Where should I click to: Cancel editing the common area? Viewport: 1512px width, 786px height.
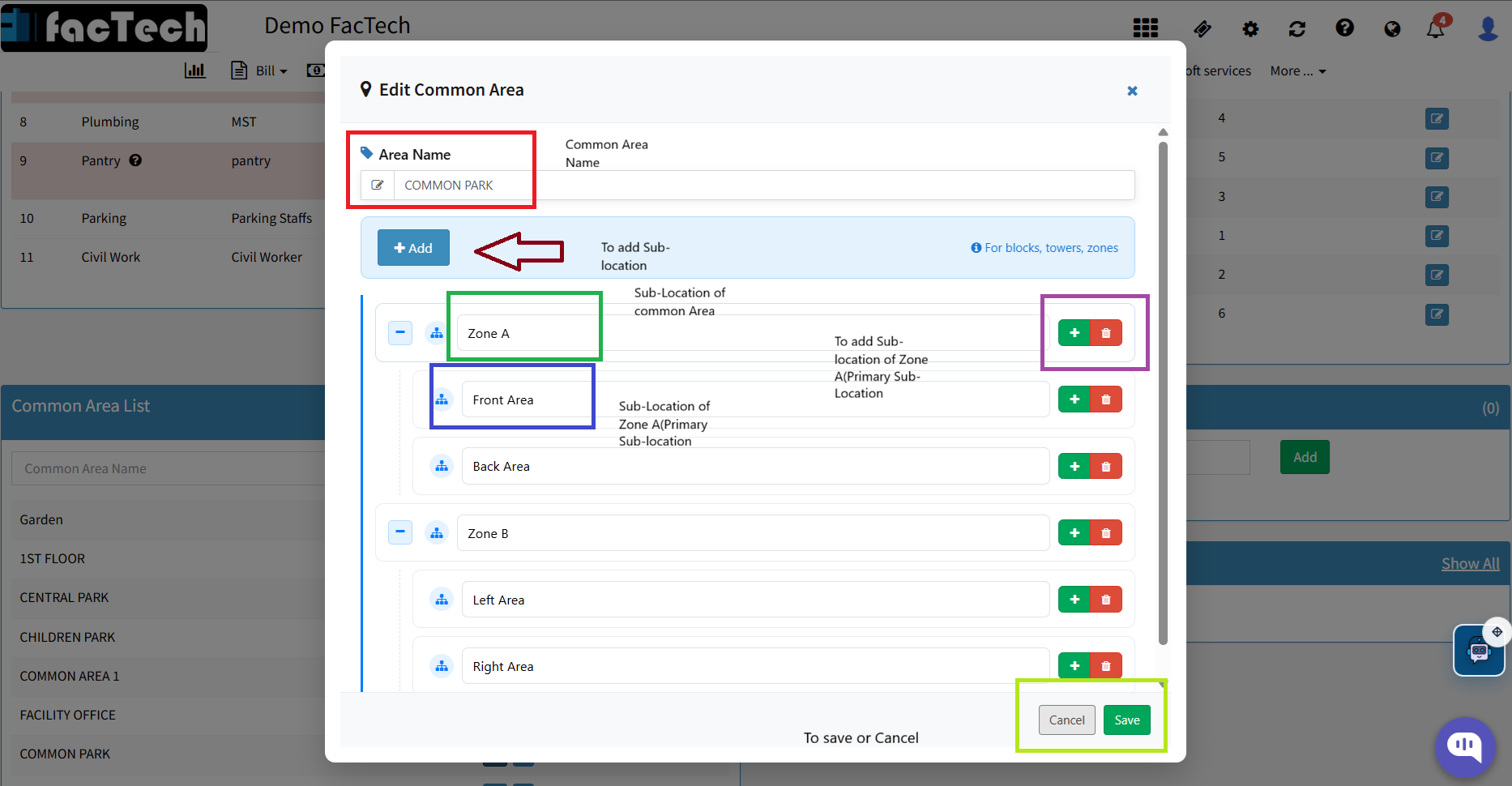coord(1066,720)
